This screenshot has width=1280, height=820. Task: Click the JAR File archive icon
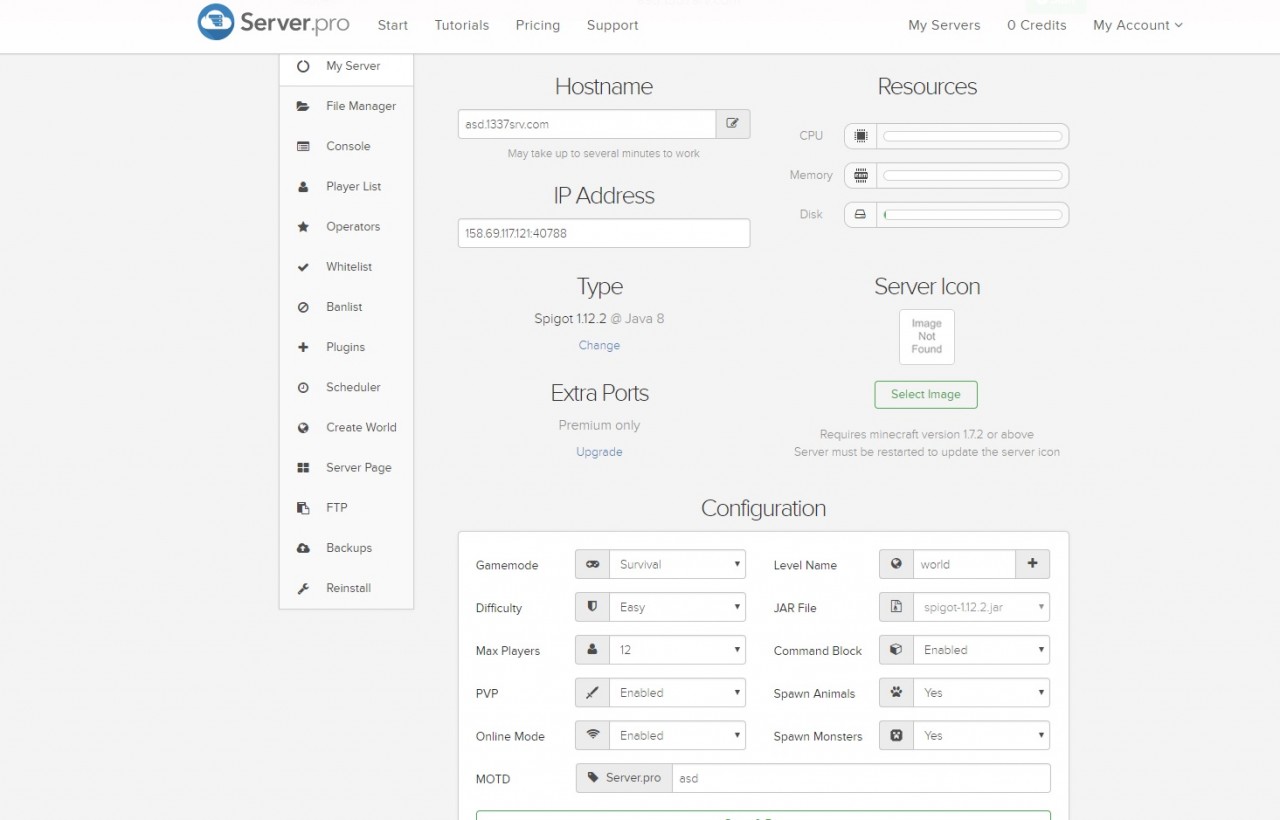click(896, 607)
